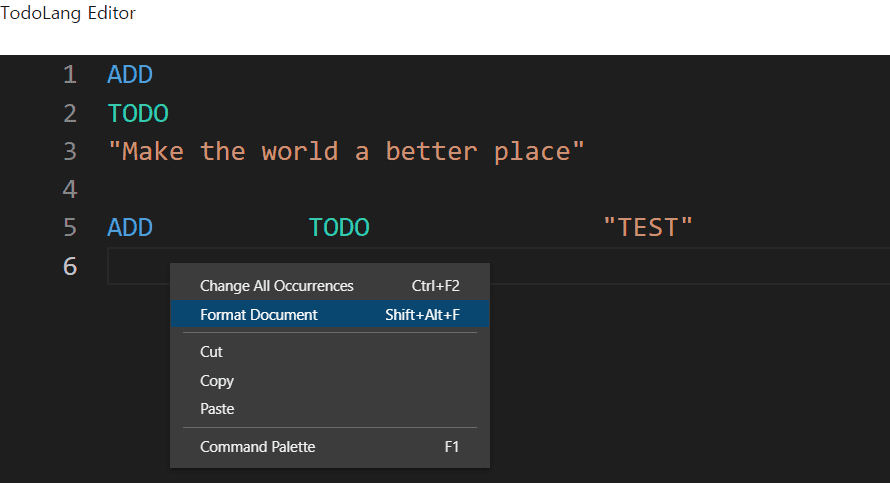Click the ADD keyword on line 5
The image size is (890, 483).
pos(130,228)
